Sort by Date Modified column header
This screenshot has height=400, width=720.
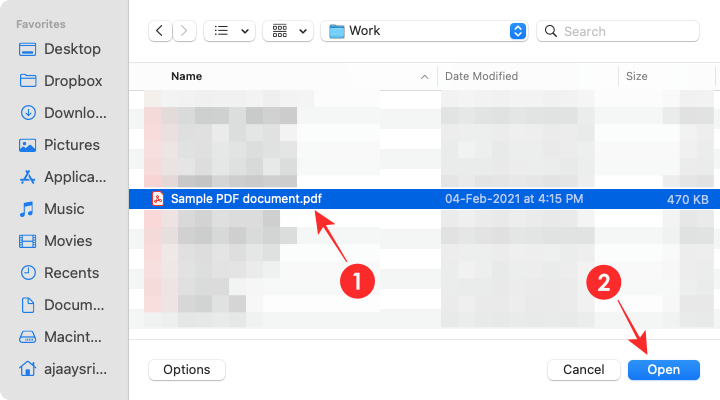[x=481, y=76]
